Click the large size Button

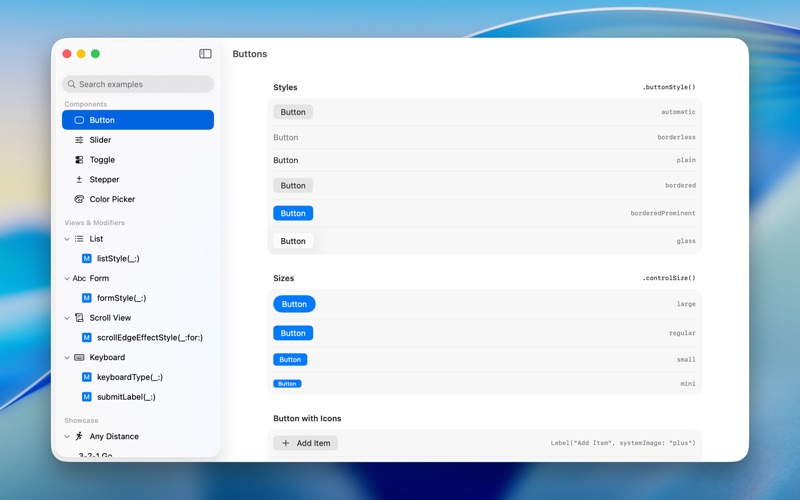pyautogui.click(x=294, y=304)
